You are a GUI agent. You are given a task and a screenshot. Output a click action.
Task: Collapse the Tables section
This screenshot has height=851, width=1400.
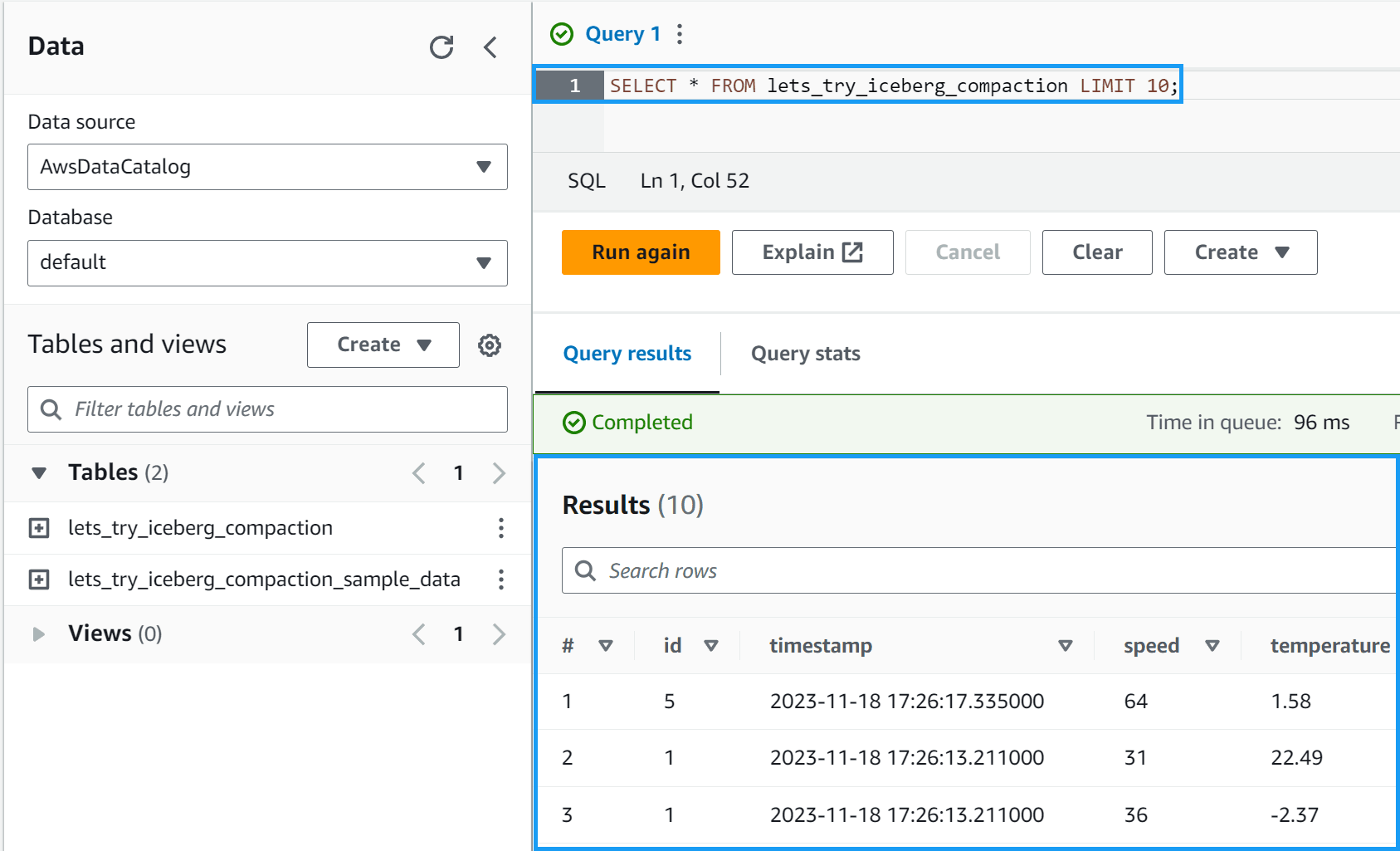39,473
